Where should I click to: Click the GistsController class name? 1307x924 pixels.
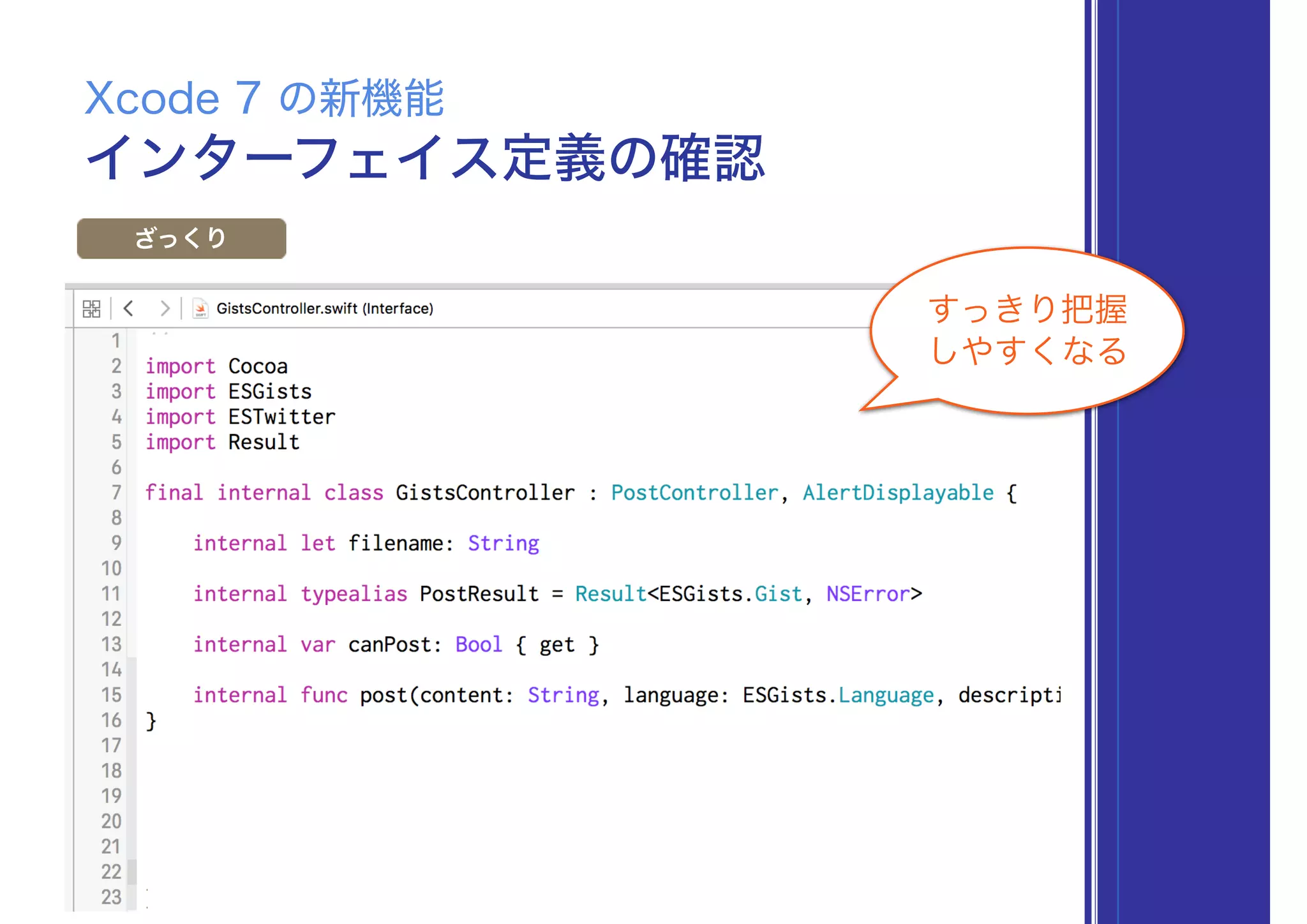(x=485, y=493)
